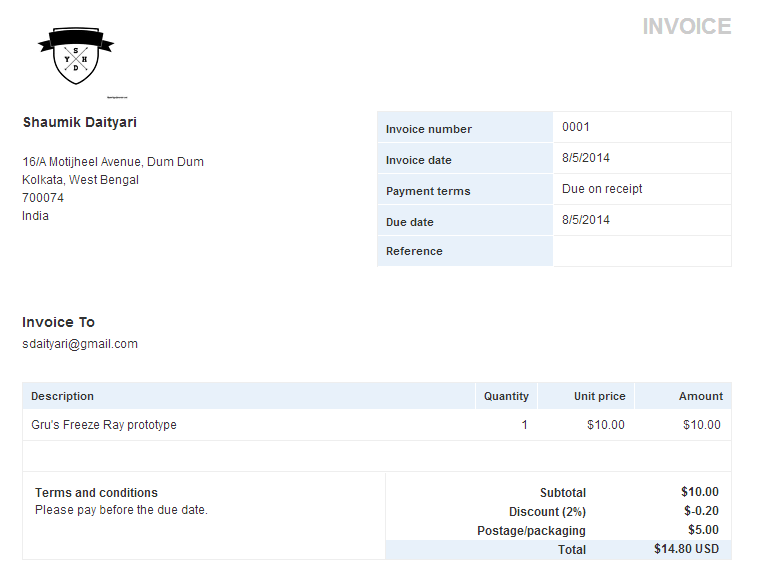Image resolution: width=759 pixels, height=572 pixels.
Task: Click the Discount (2%) label
Action: pos(547,512)
